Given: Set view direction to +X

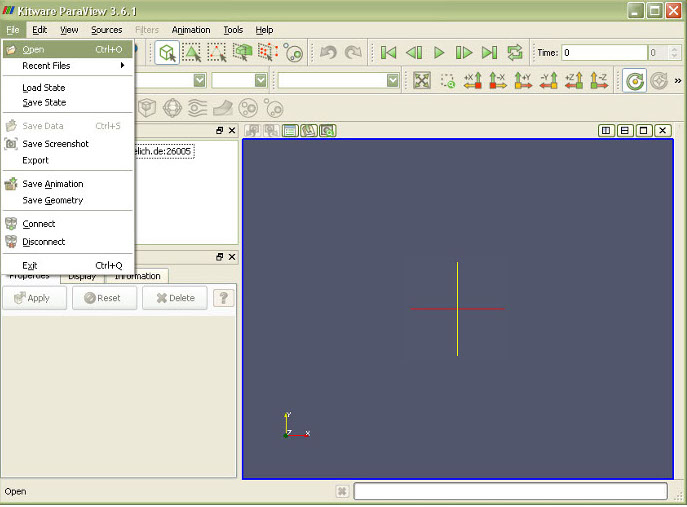Looking at the screenshot, I should pyautogui.click(x=472, y=81).
